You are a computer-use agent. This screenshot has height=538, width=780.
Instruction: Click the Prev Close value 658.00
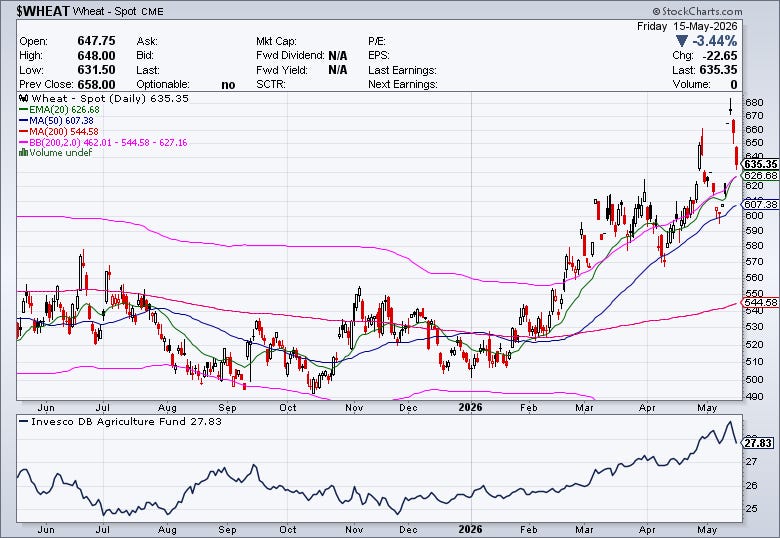tap(96, 84)
